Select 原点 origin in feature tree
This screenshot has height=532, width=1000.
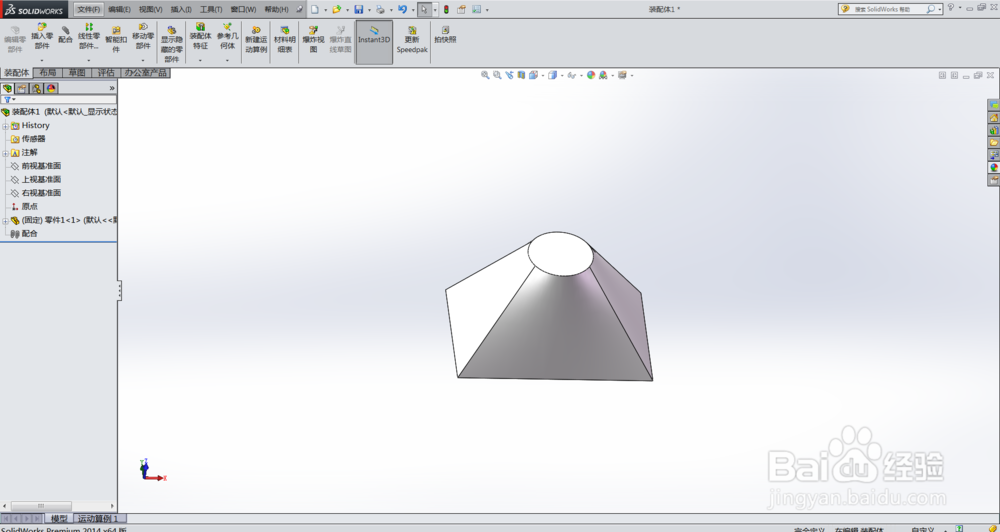point(29,207)
